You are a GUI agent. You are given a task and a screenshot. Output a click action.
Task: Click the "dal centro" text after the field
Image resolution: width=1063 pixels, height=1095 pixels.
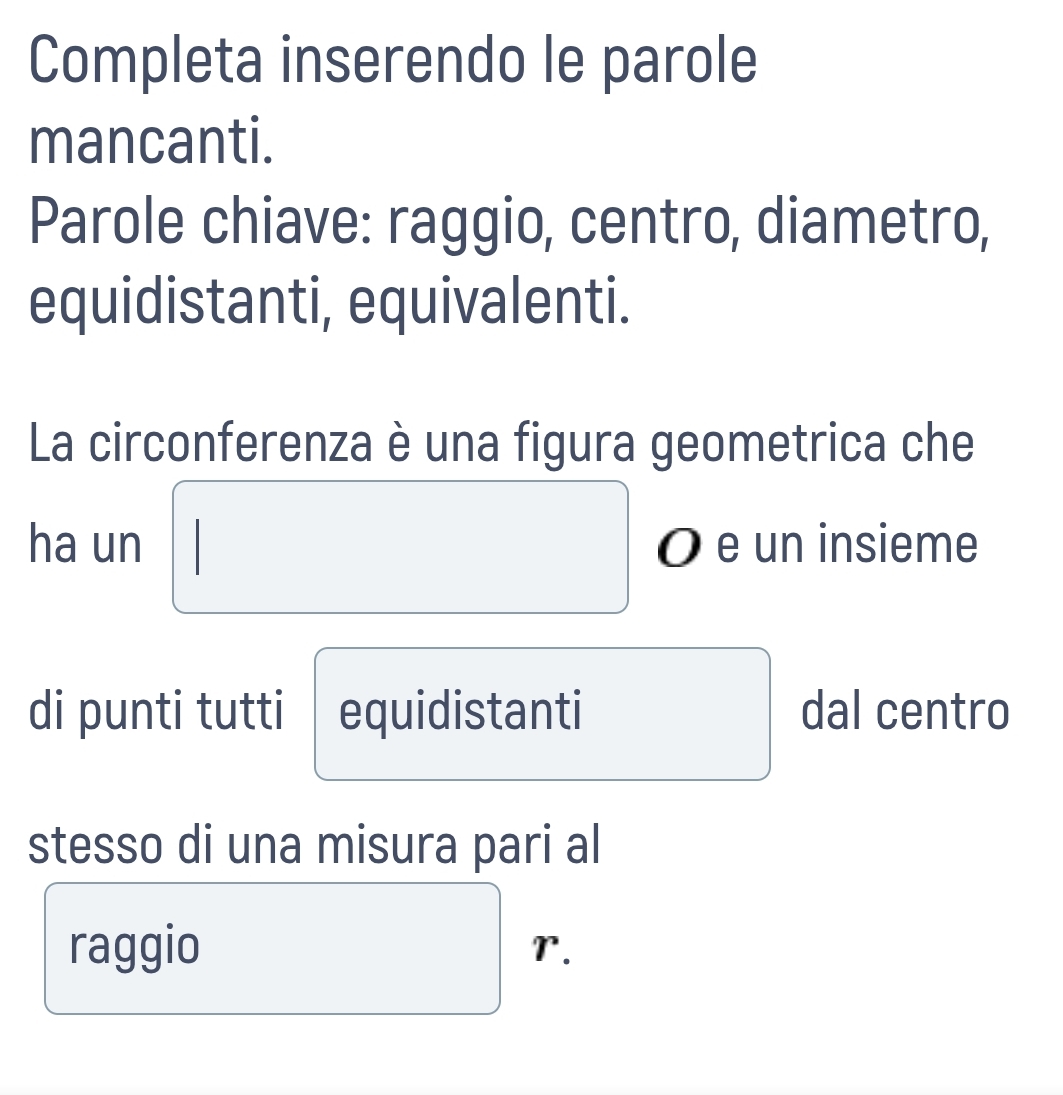click(x=905, y=713)
